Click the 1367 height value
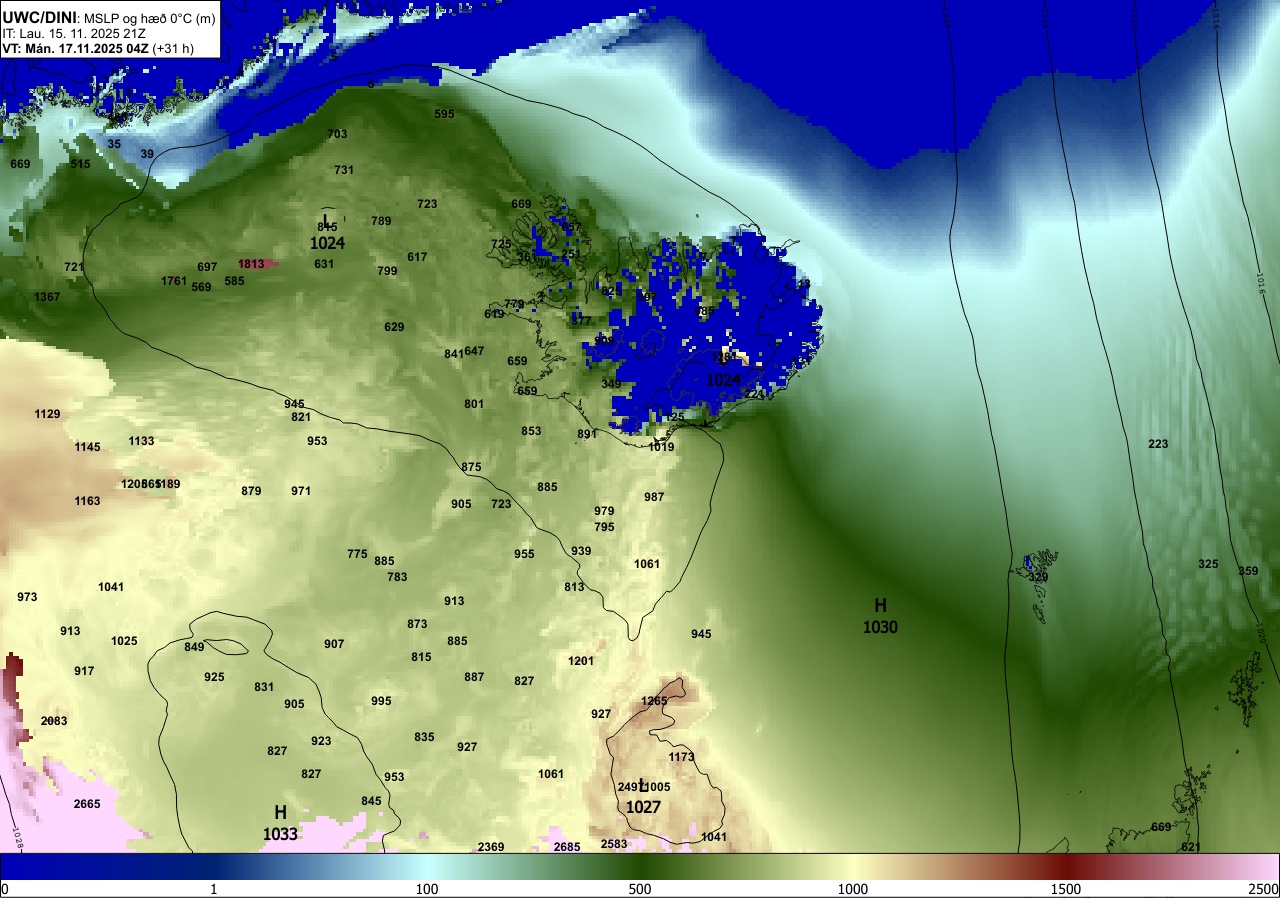 (47, 297)
